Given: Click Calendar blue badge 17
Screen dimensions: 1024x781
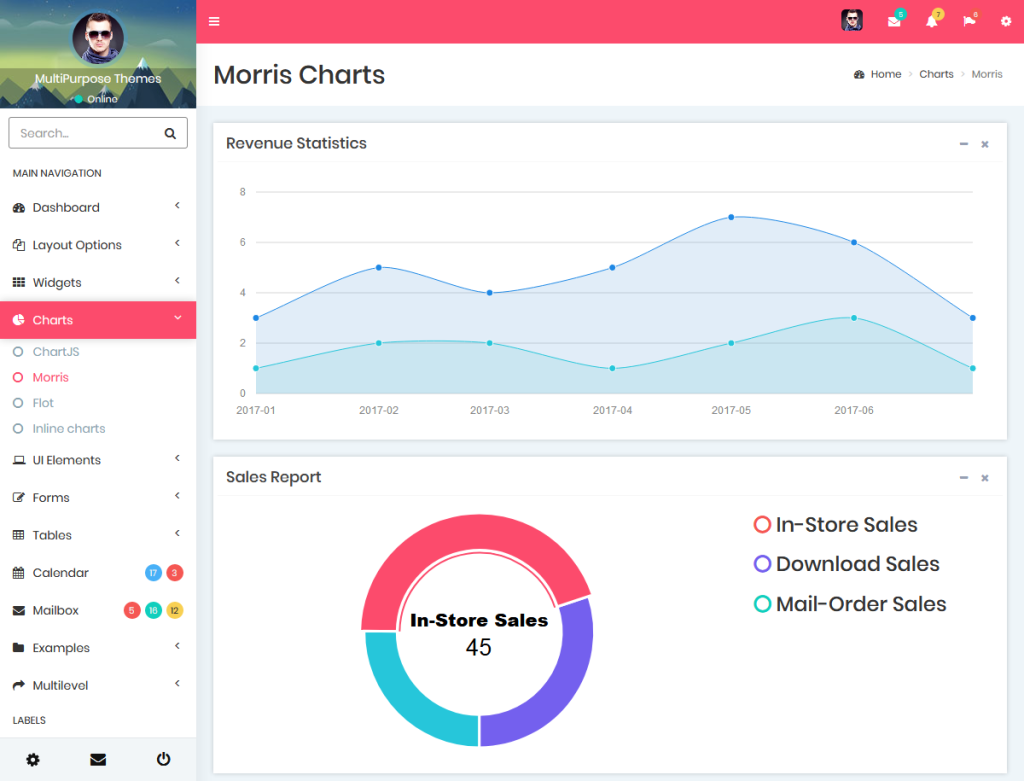Looking at the screenshot, I should click(x=153, y=573).
